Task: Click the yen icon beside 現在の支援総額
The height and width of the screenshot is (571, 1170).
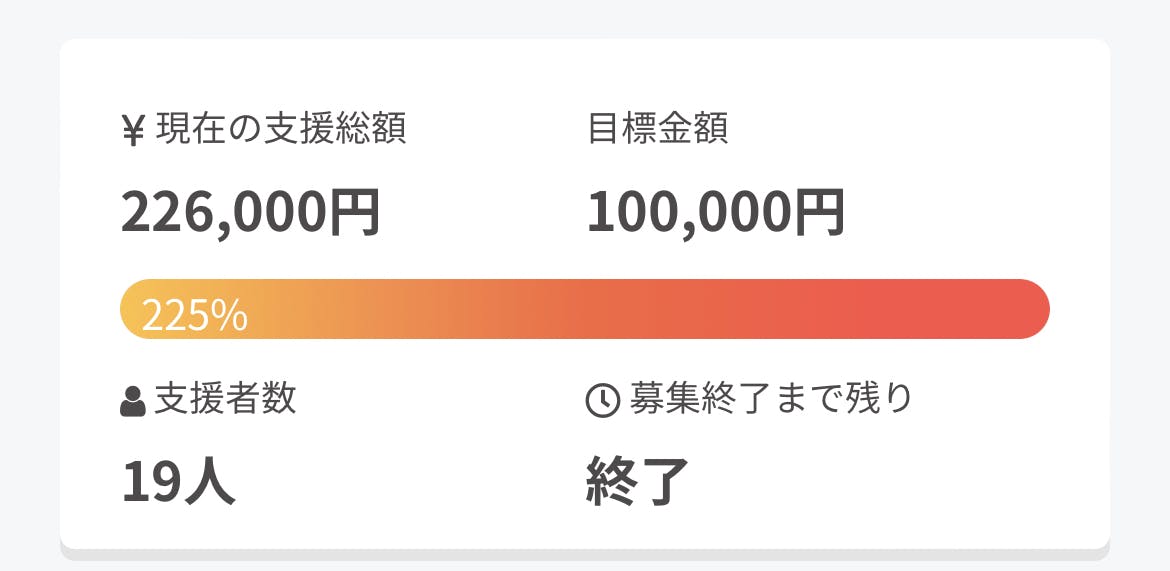Action: [x=133, y=130]
